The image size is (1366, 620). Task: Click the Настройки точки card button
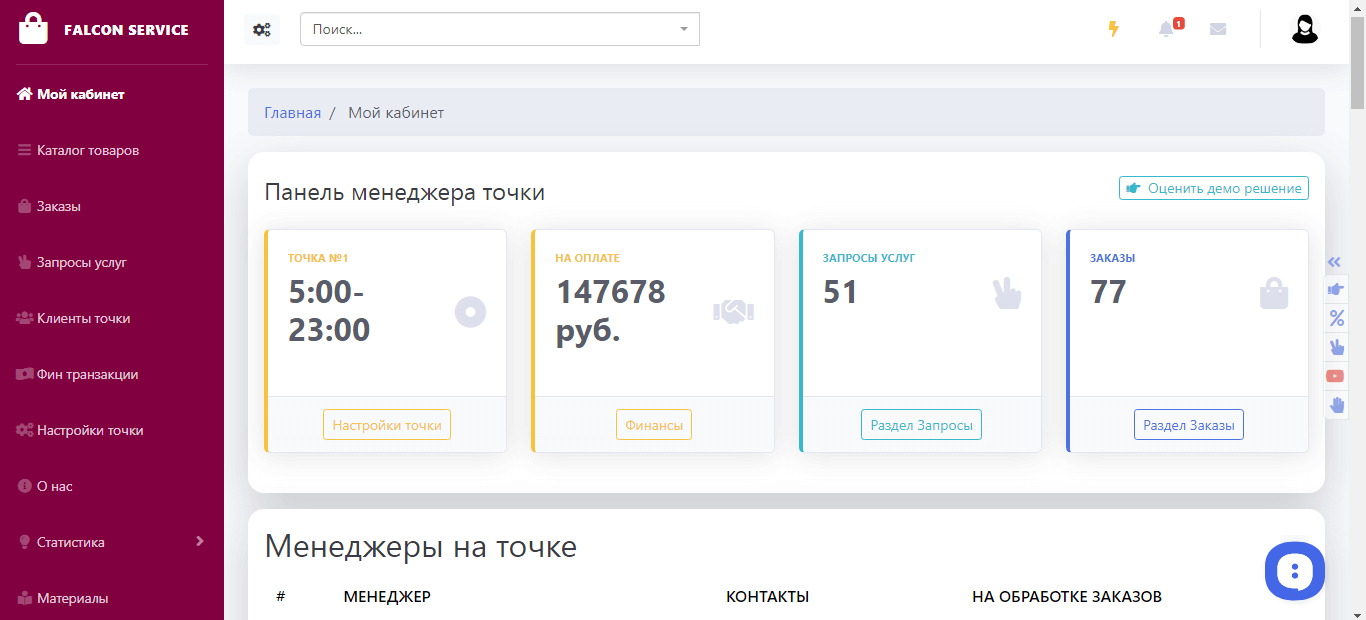pyautogui.click(x=387, y=425)
